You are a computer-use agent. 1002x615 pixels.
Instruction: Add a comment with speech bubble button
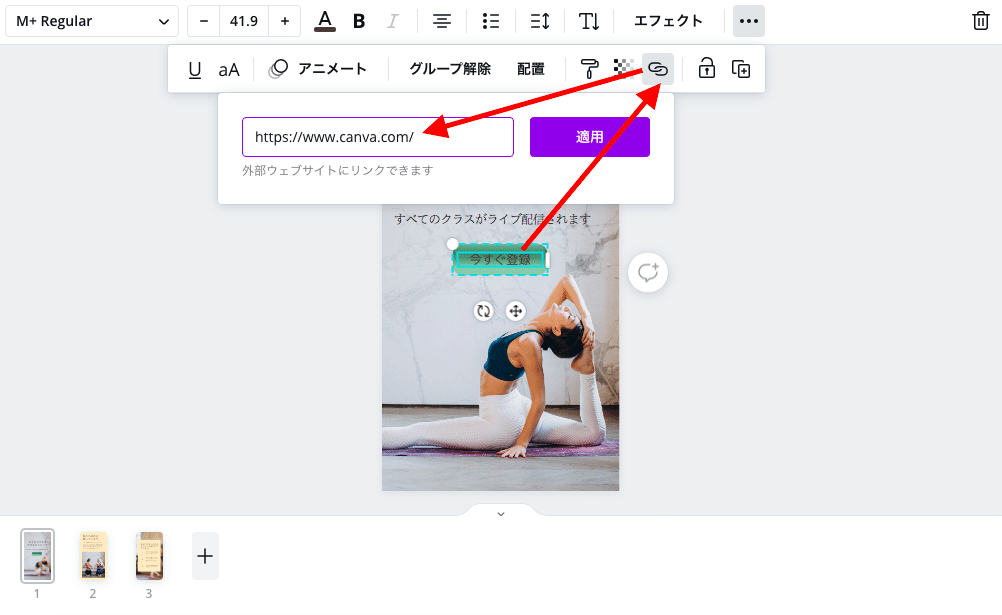click(648, 273)
